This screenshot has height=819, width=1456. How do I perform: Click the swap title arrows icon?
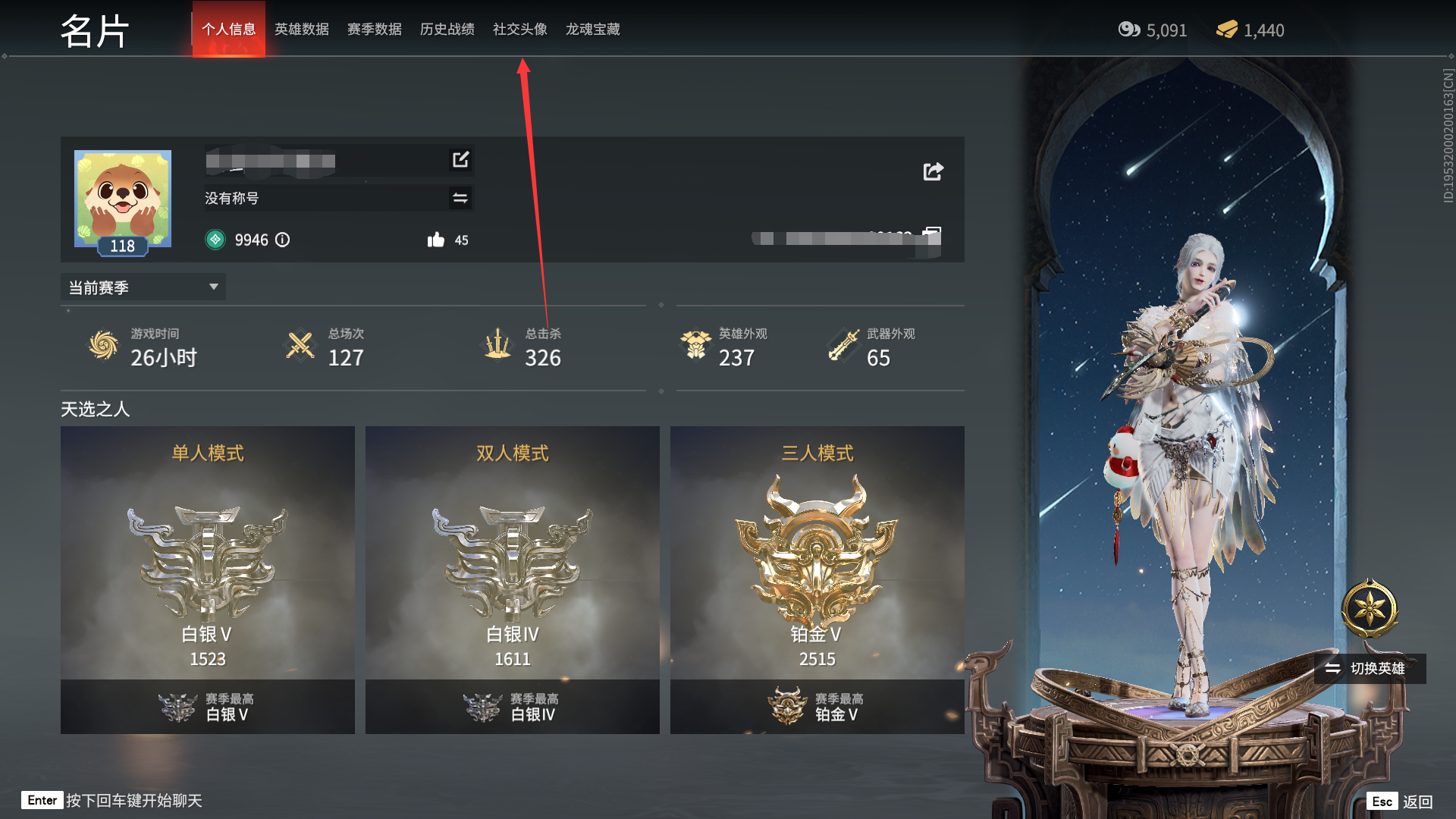tap(460, 198)
